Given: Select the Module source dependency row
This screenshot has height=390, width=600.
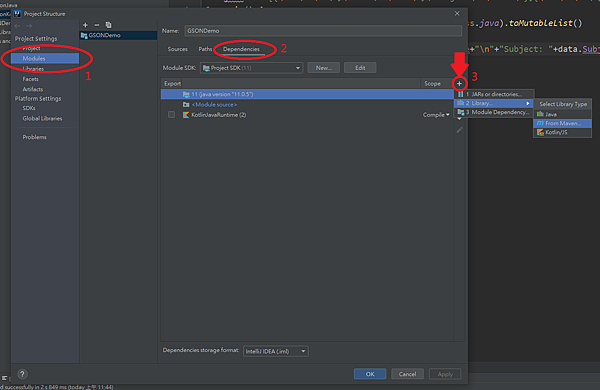Looking at the screenshot, I should 307,104.
